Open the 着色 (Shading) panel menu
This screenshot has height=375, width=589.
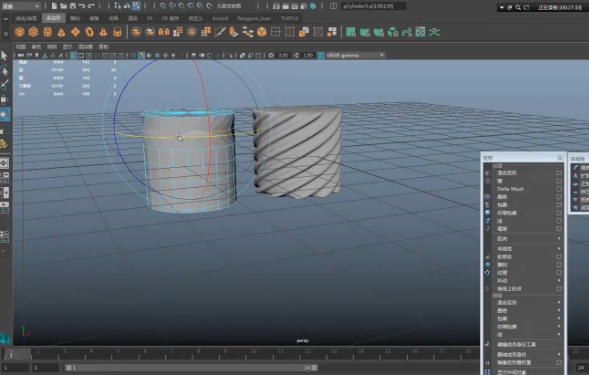point(36,47)
